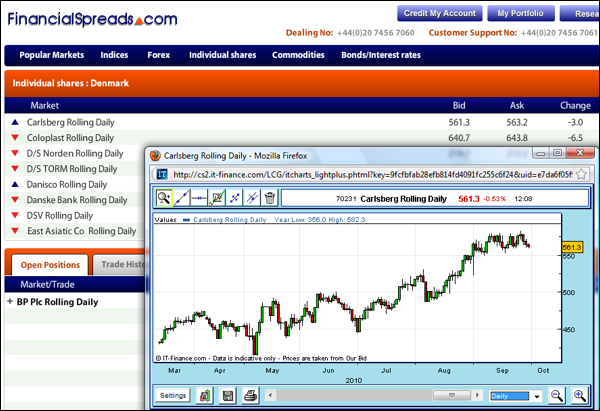Click the chart horizontal scrollbar thumb
600x411 pixels.
[x=452, y=395]
